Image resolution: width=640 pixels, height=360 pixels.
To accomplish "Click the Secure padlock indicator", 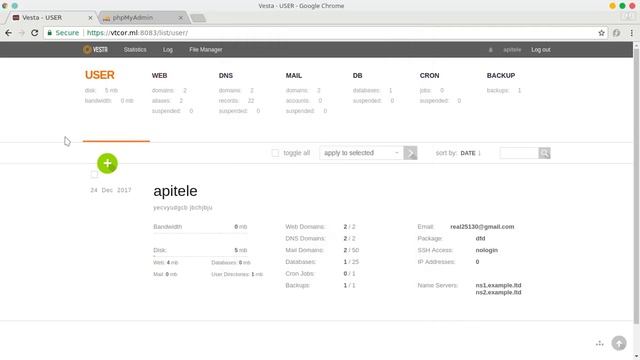I will 63,33.
